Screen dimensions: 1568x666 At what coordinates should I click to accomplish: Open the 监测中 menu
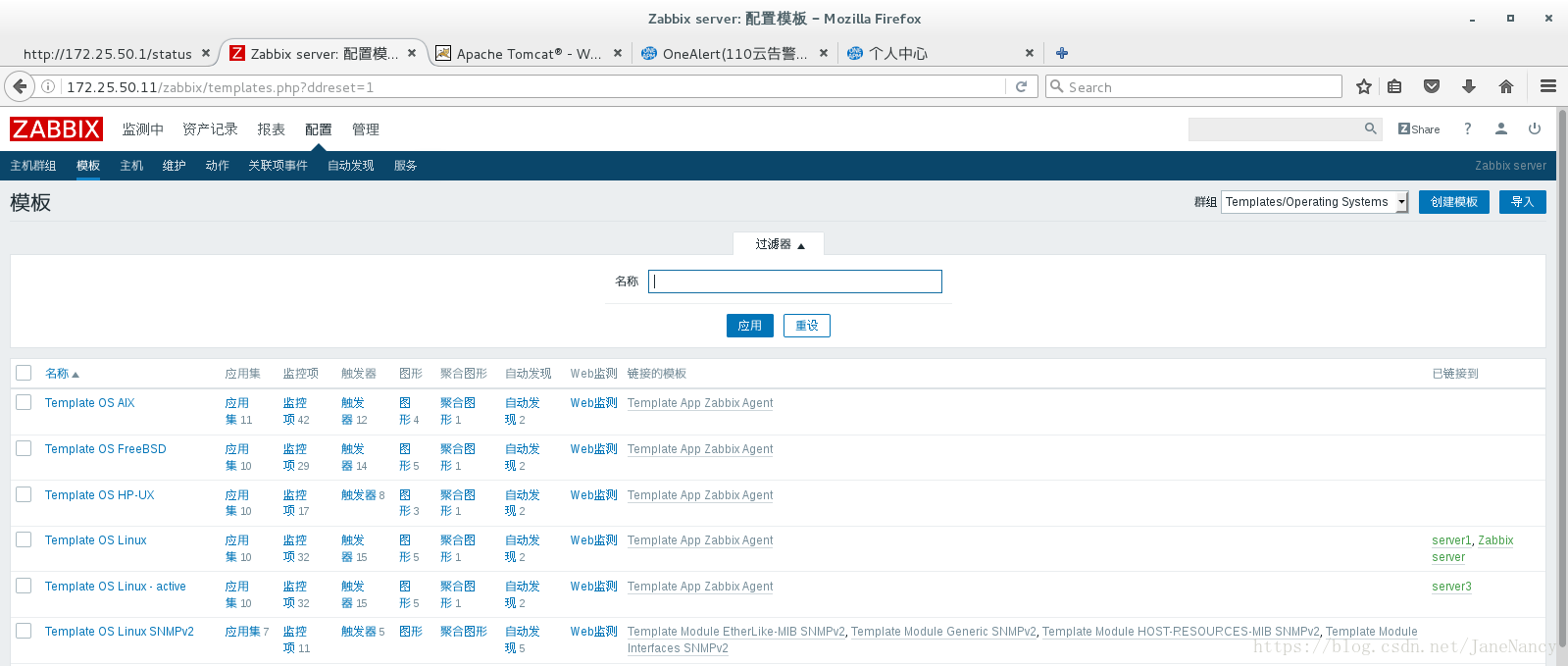pyautogui.click(x=142, y=128)
